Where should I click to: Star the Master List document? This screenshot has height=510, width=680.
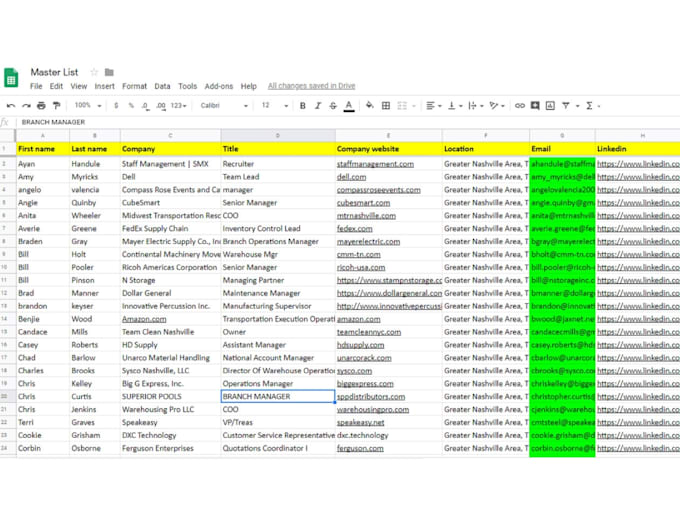tap(94, 72)
